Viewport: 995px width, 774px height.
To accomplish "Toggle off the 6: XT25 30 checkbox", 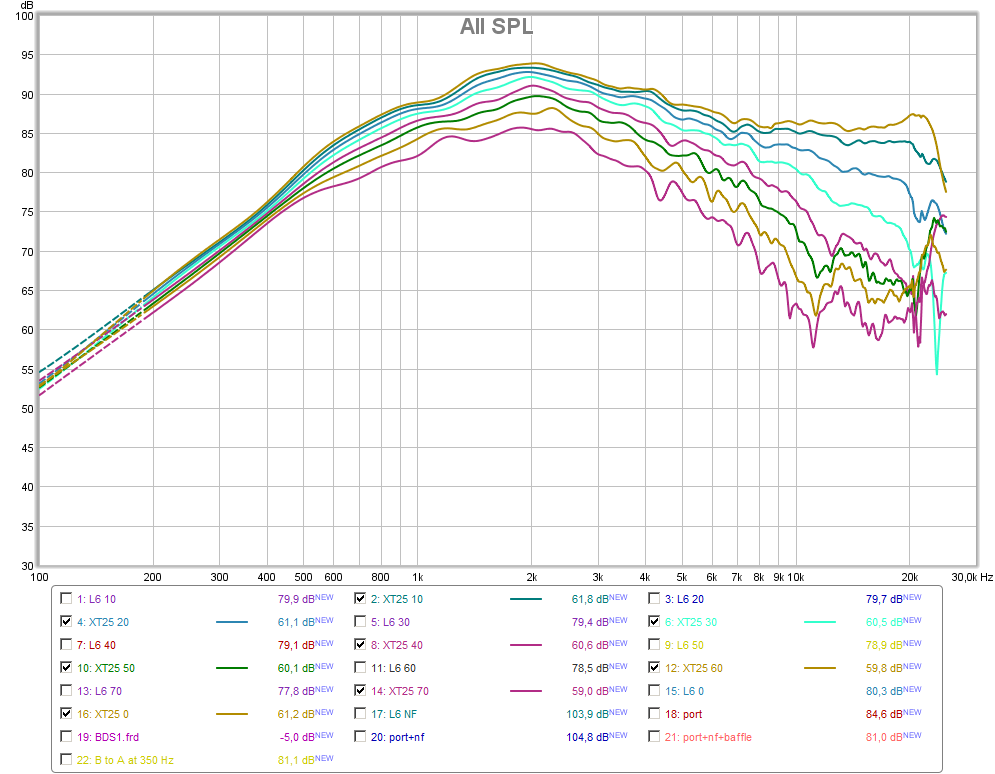I will tap(654, 622).
